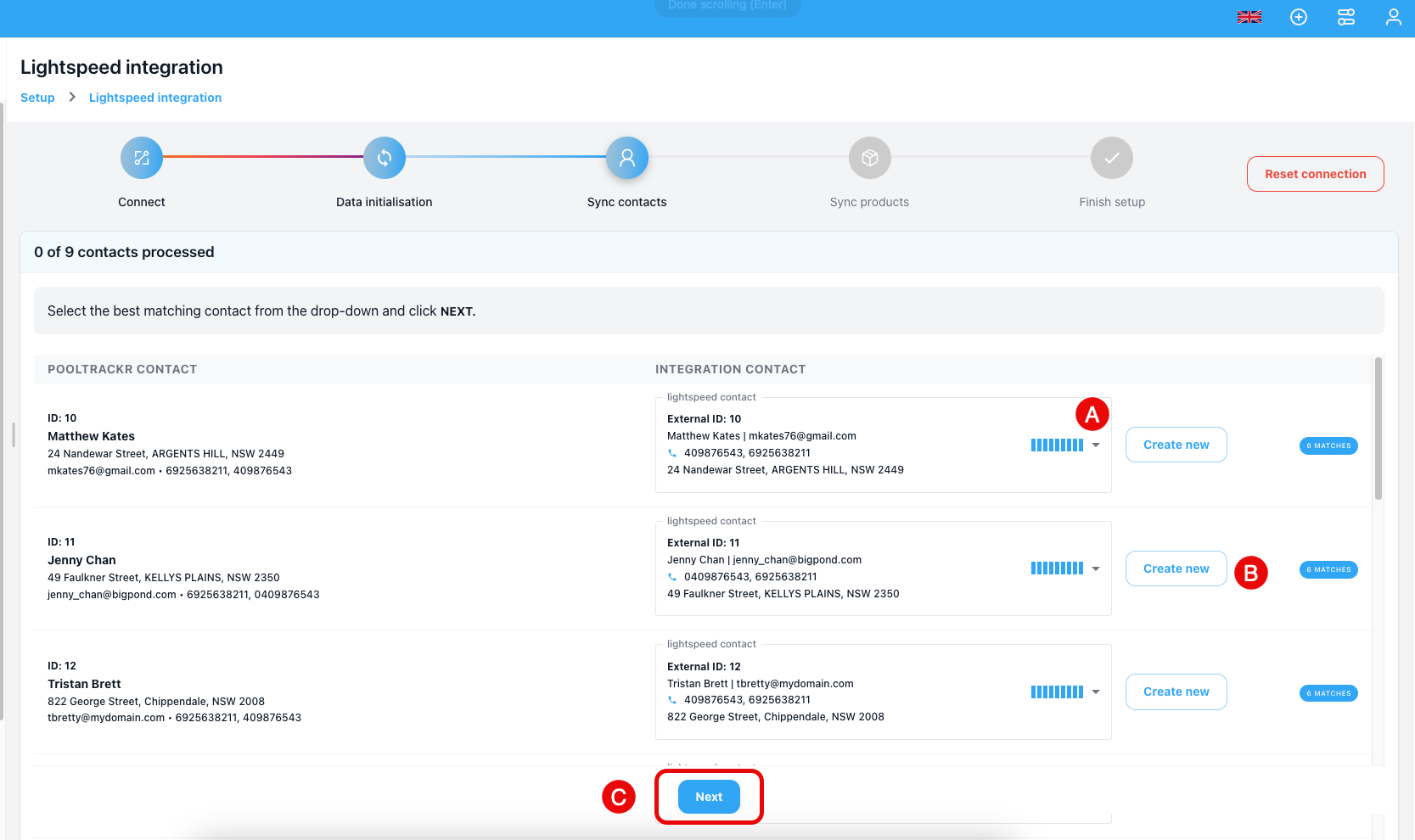Click phone icon in Tristan Brett integration contact
Viewport: 1415px width, 840px height.
coord(672,700)
